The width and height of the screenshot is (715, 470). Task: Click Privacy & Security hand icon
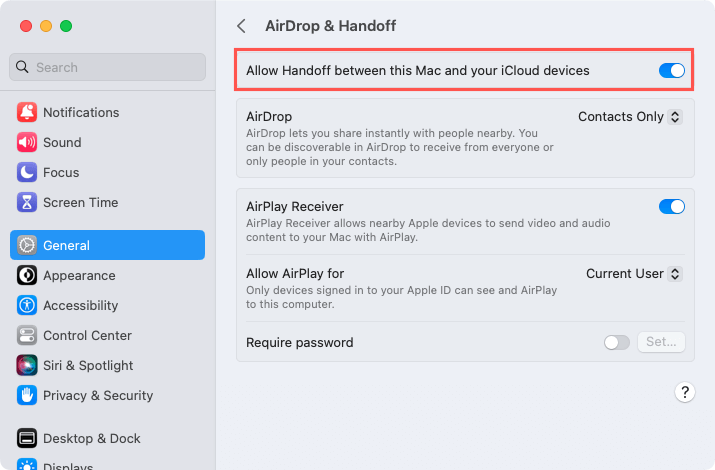pyautogui.click(x=27, y=395)
